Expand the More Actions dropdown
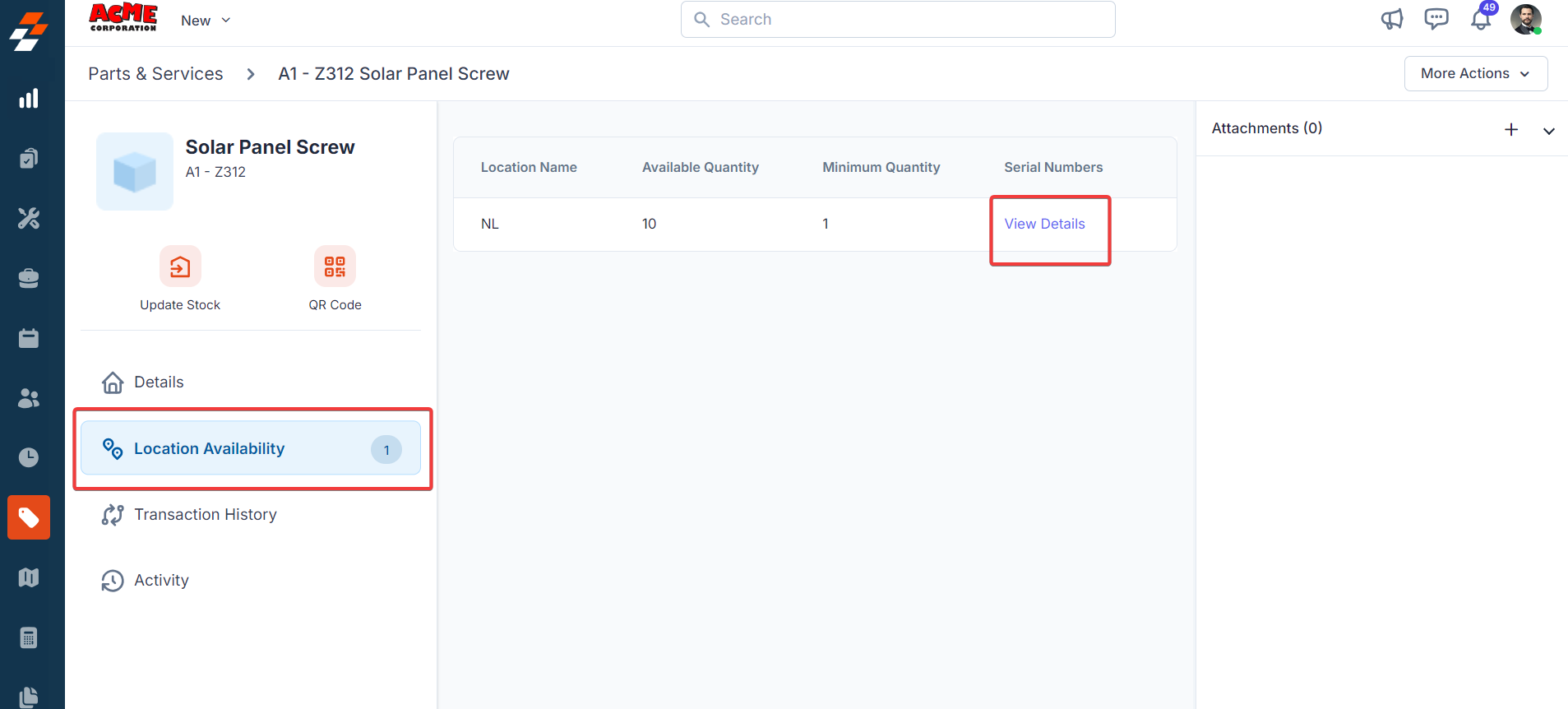Screen dimensions: 1568x709 pos(1475,73)
